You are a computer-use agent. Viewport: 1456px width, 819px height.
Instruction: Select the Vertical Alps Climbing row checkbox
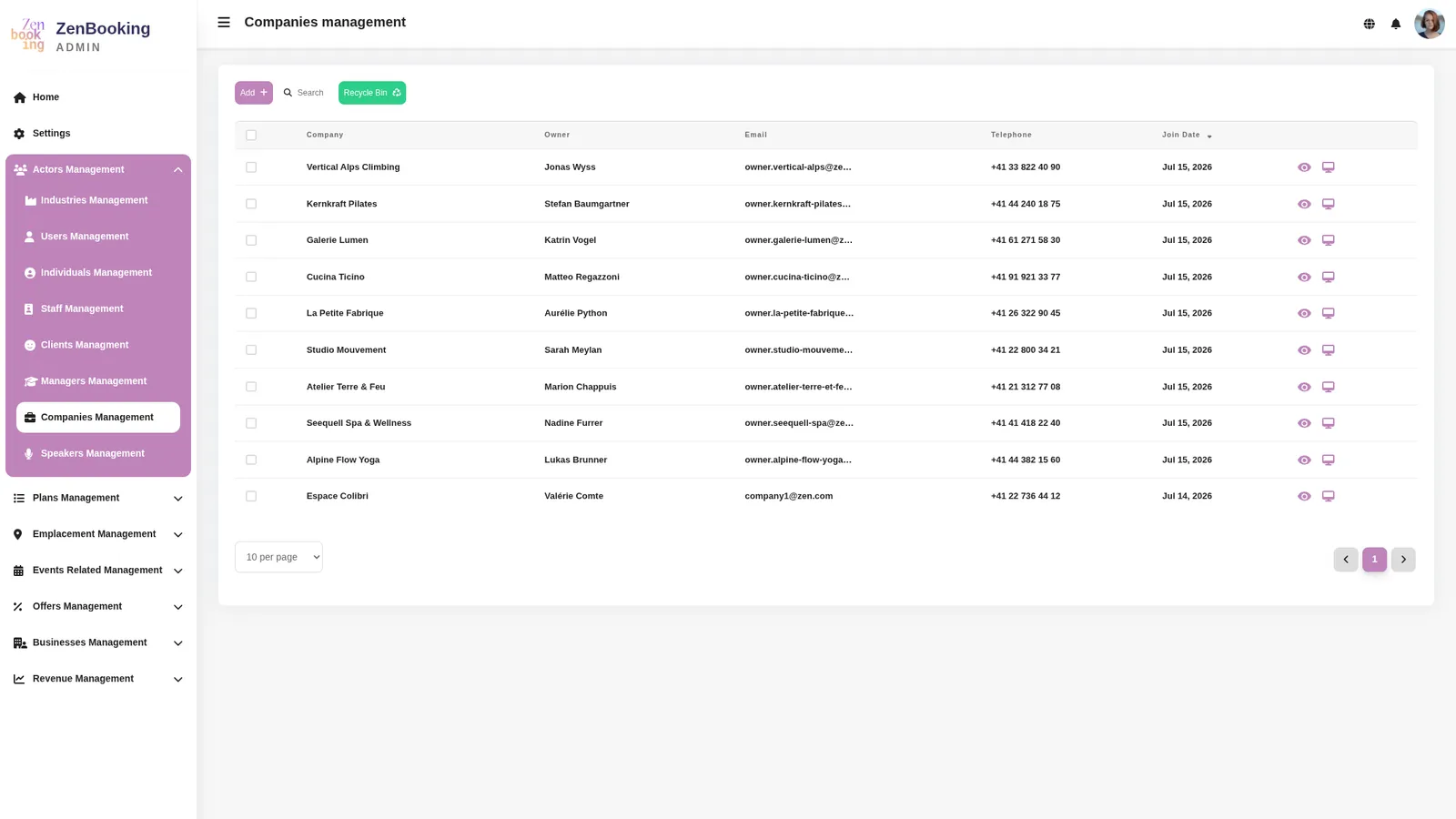pyautogui.click(x=251, y=167)
